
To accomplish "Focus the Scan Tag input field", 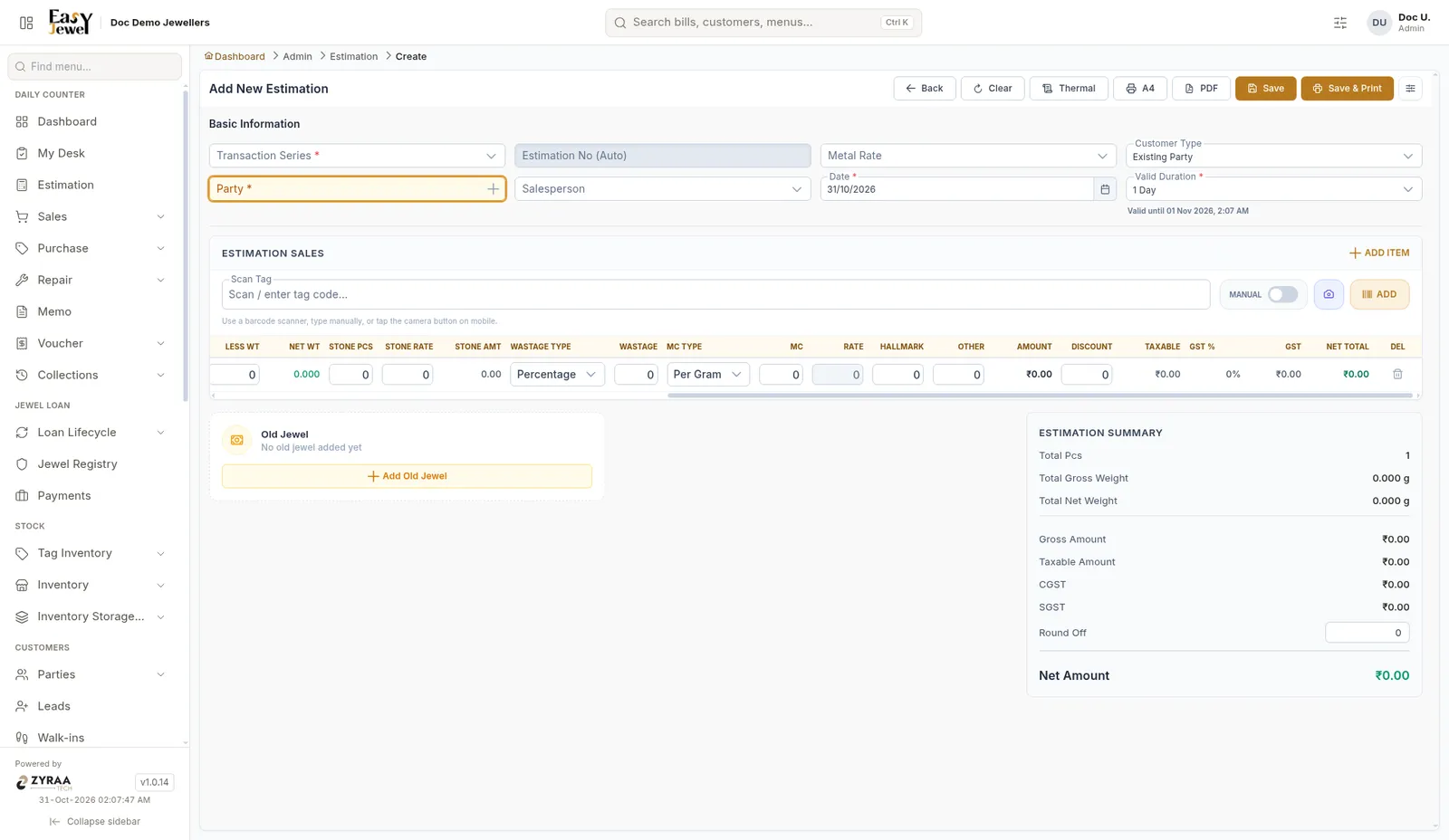I will pos(715,294).
